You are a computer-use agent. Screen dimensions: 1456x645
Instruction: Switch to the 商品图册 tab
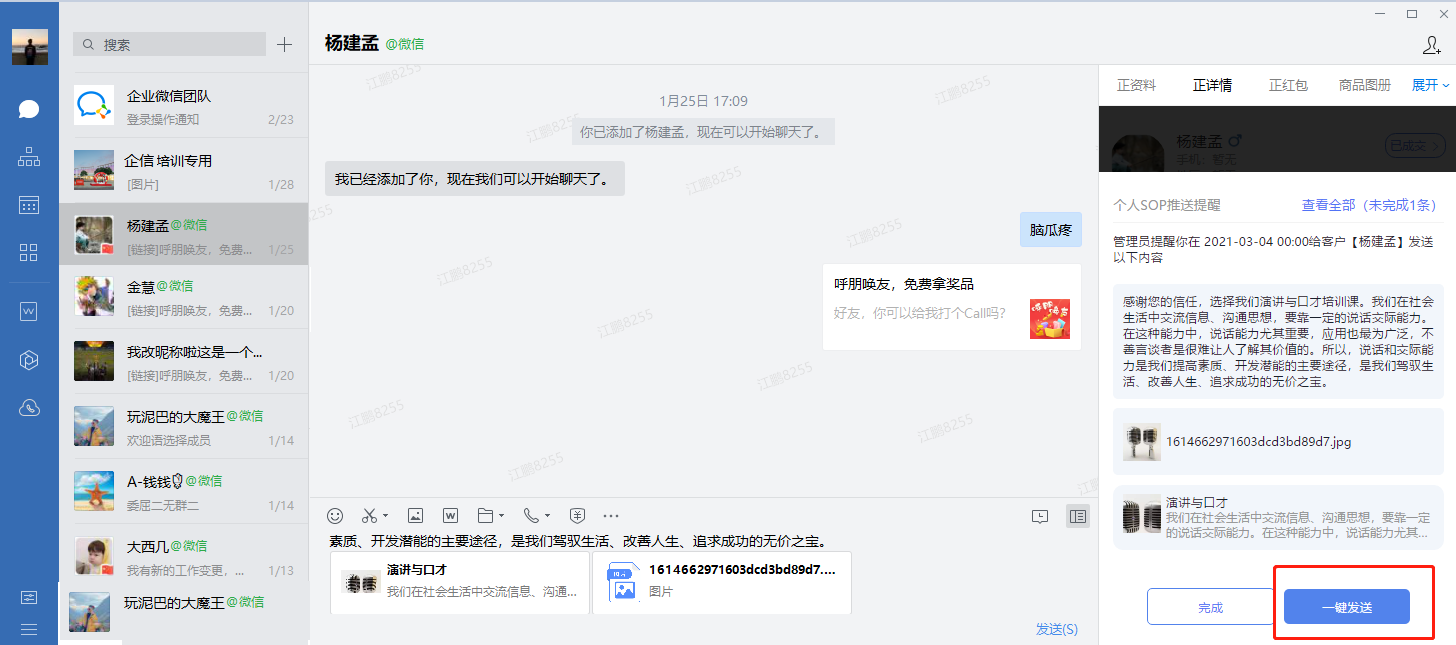[x=1365, y=85]
